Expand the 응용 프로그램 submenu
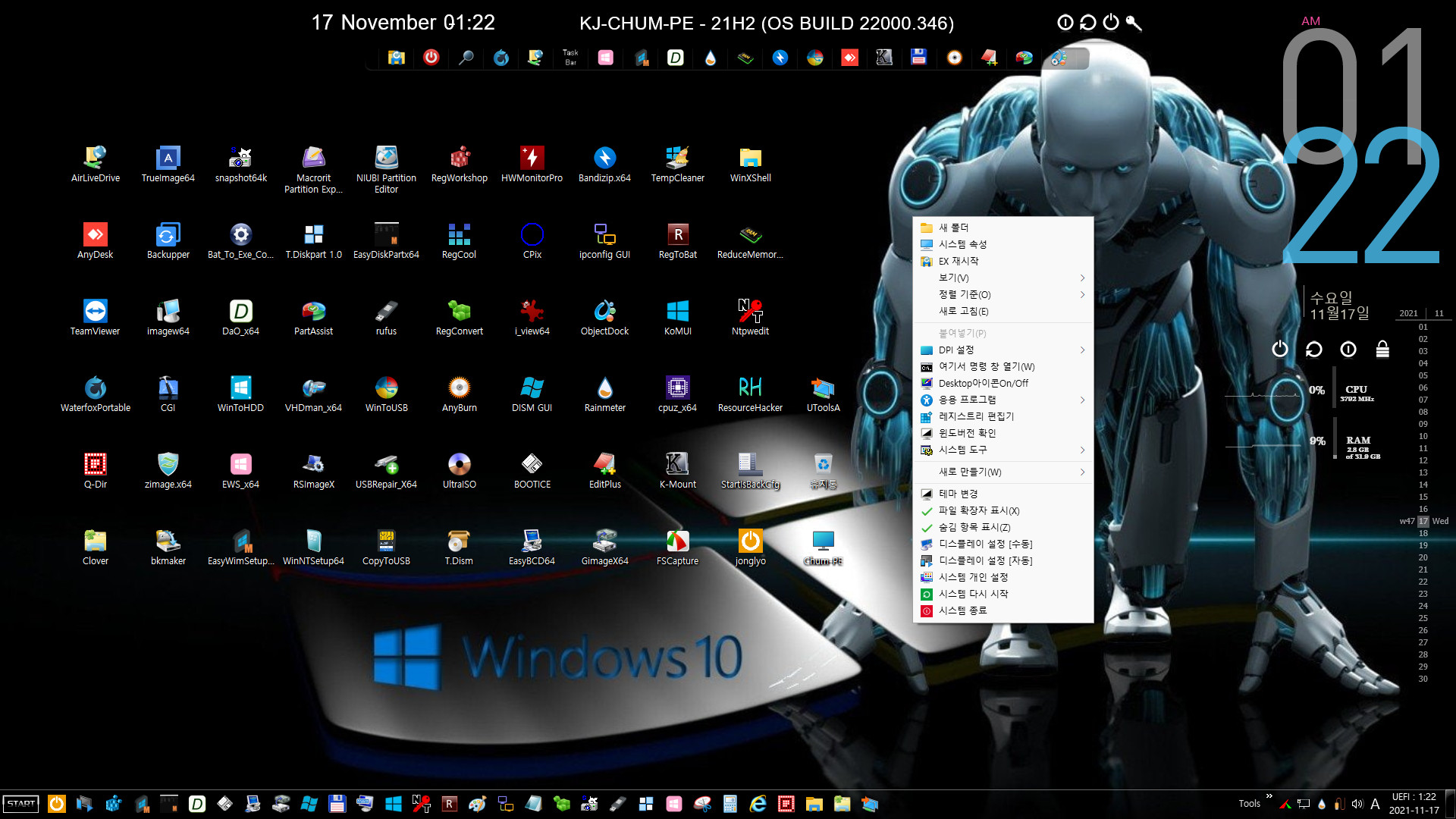Image resolution: width=1456 pixels, height=819 pixels. point(1003,400)
